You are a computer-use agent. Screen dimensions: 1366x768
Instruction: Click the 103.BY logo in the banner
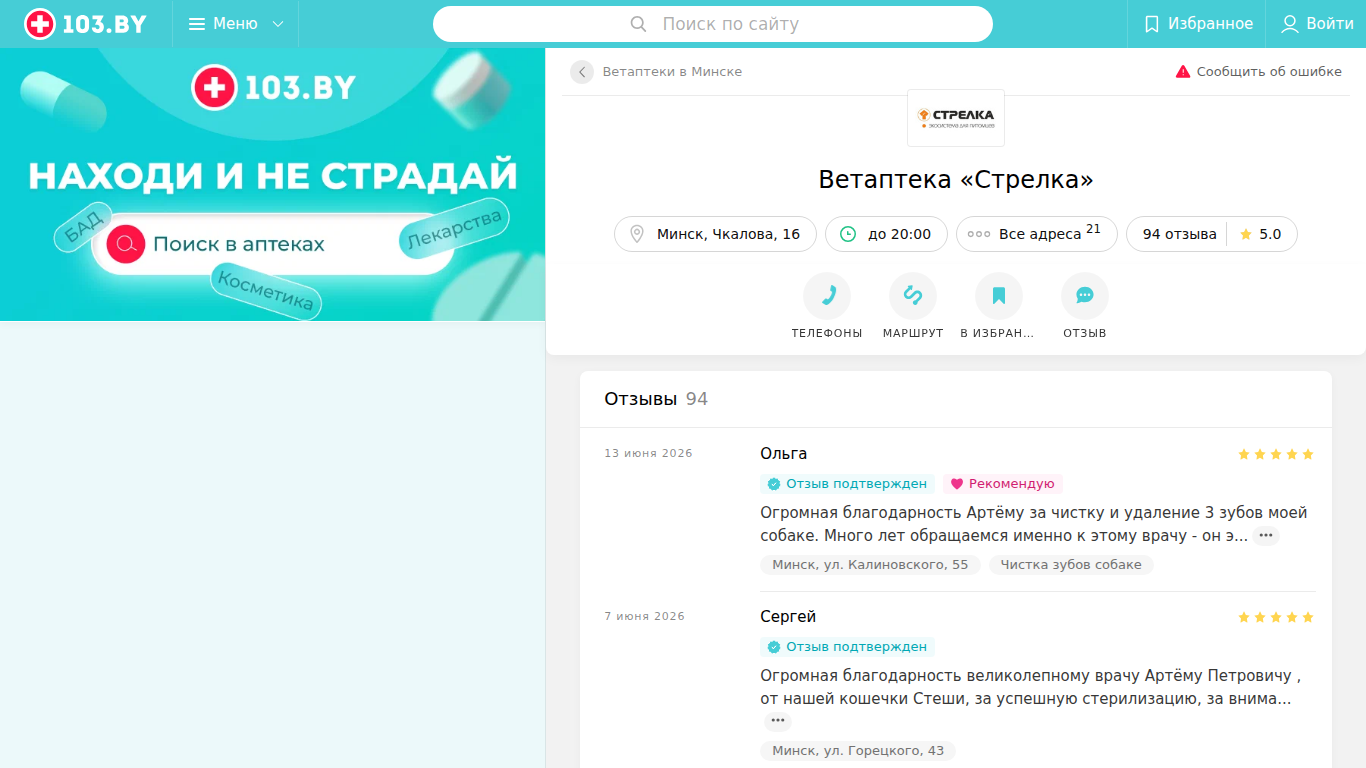click(x=273, y=88)
